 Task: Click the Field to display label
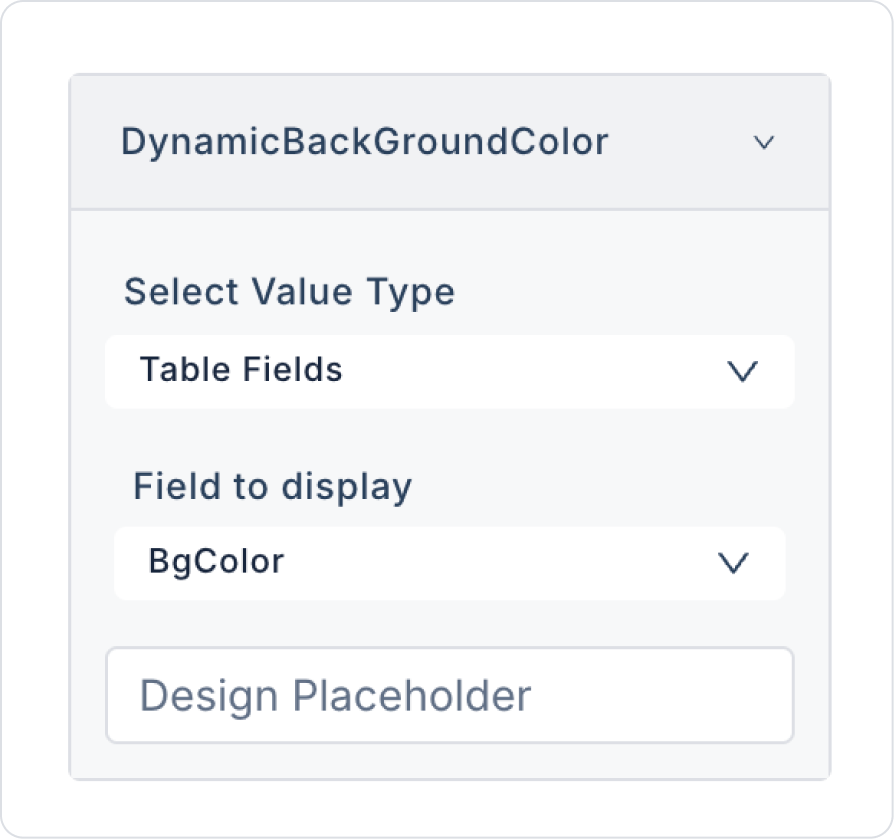coord(272,487)
